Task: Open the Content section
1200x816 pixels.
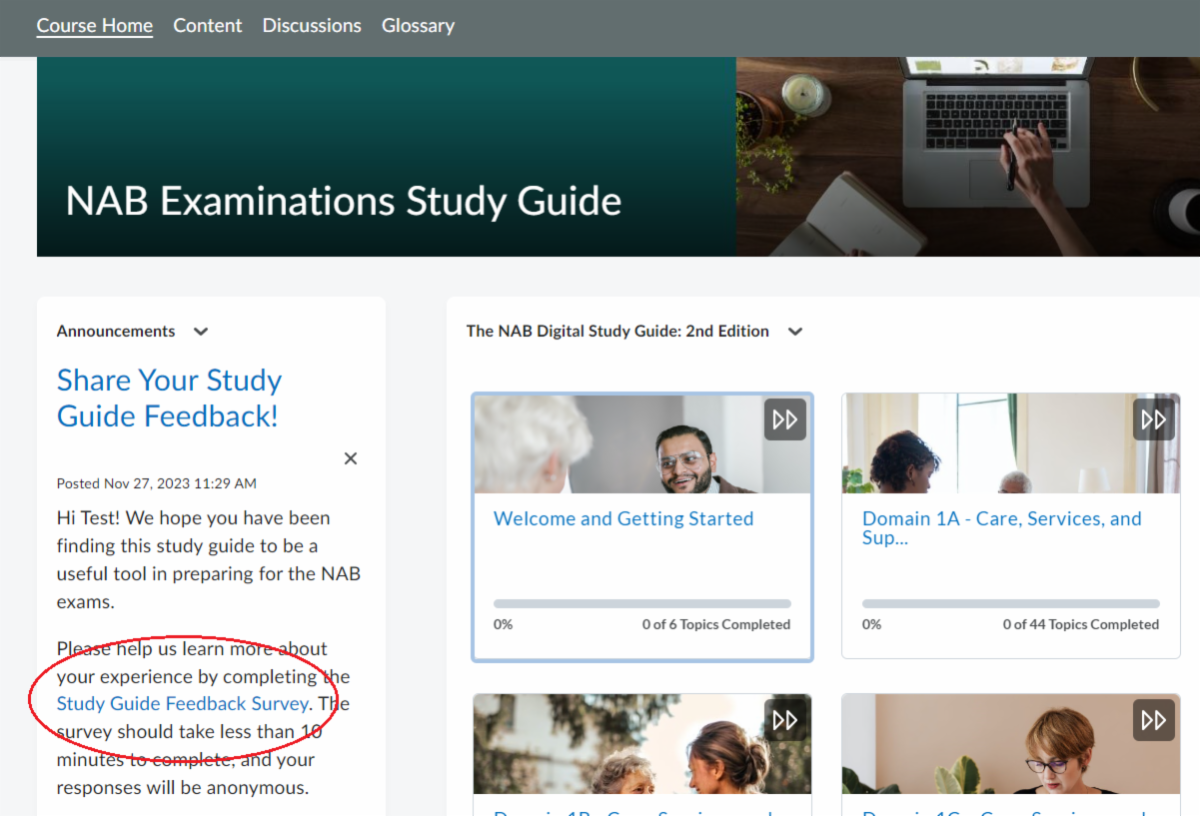Action: click(207, 25)
